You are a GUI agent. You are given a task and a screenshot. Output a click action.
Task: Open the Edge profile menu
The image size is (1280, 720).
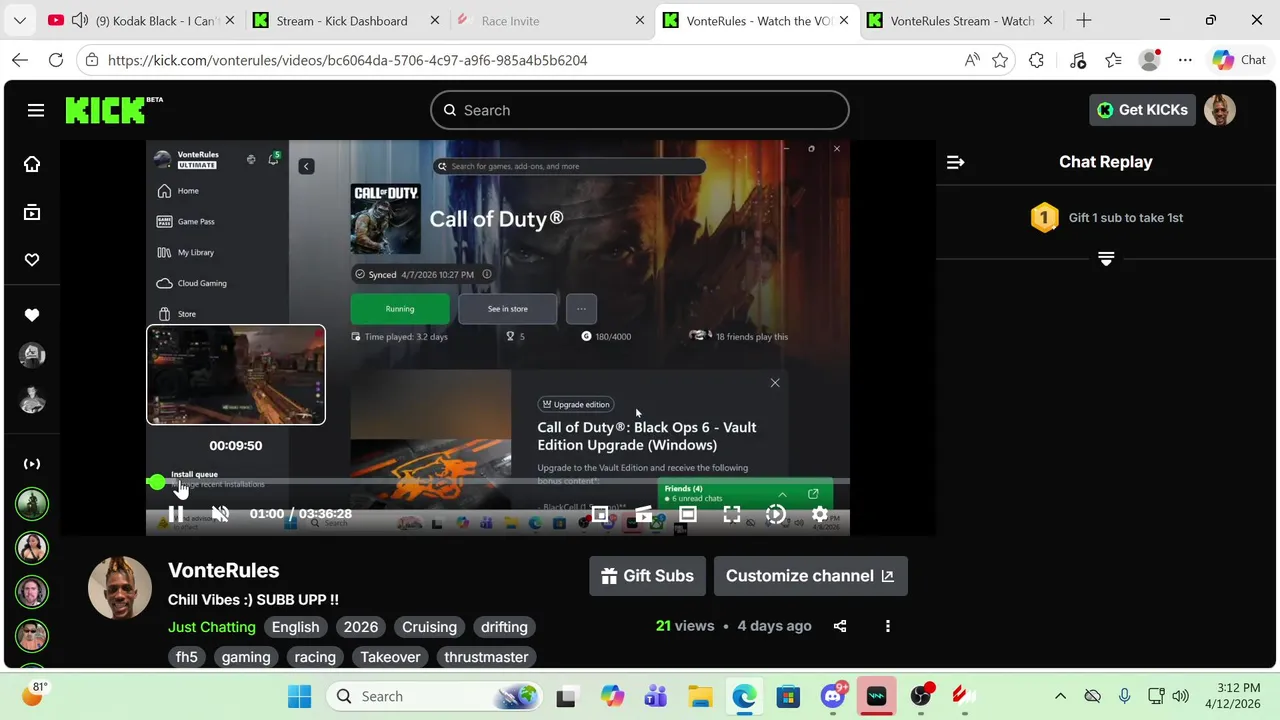[x=1150, y=60]
